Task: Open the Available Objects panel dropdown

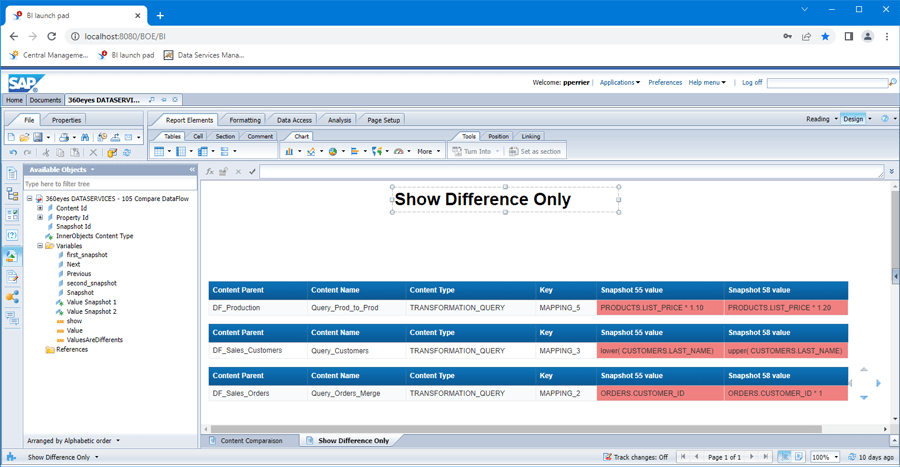Action: [92, 170]
